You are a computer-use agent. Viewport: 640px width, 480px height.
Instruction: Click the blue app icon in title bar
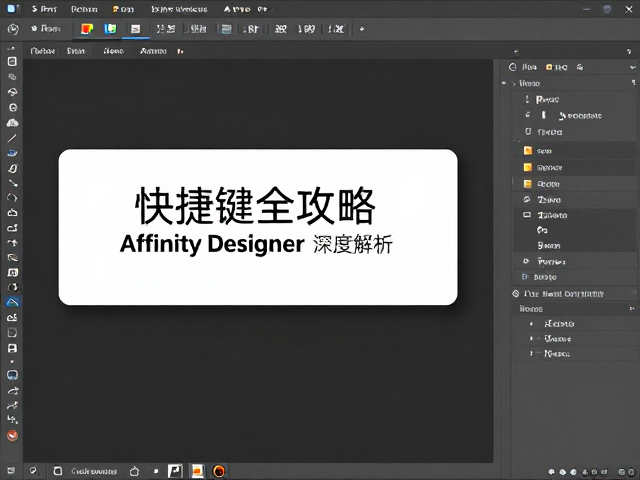pyautogui.click(x=13, y=9)
